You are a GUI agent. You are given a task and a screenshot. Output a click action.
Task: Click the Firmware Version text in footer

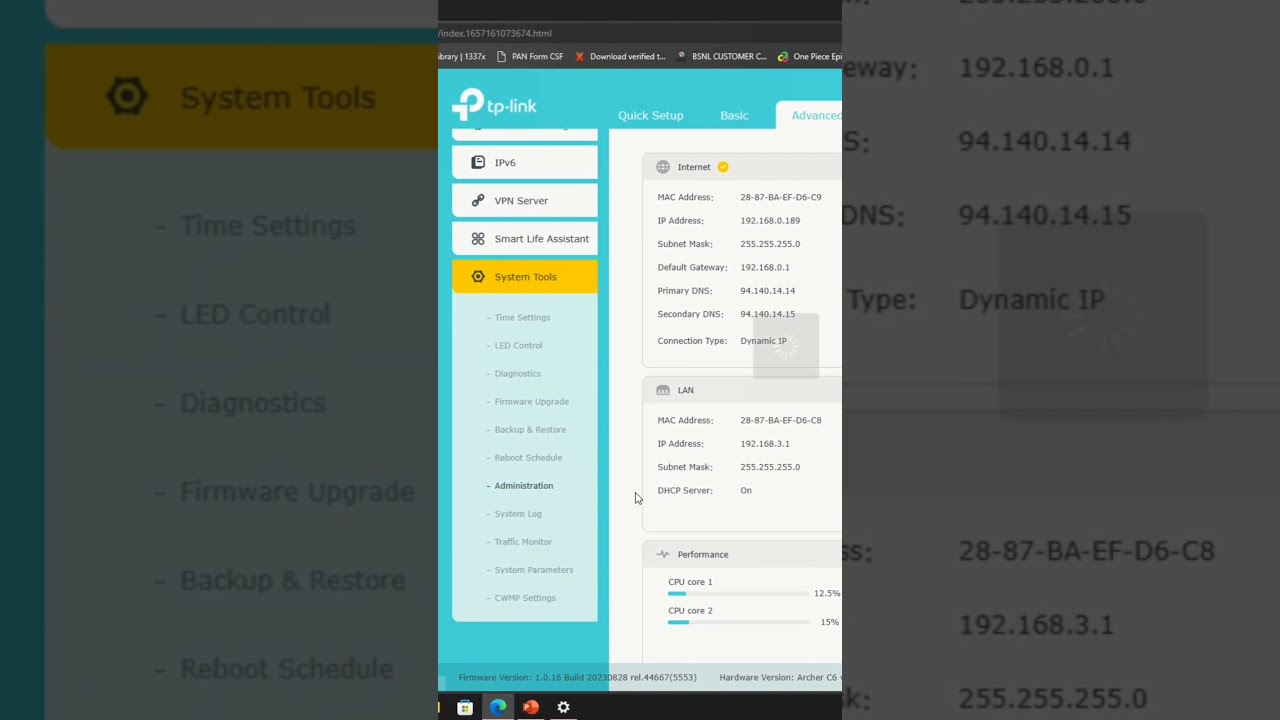(x=578, y=677)
